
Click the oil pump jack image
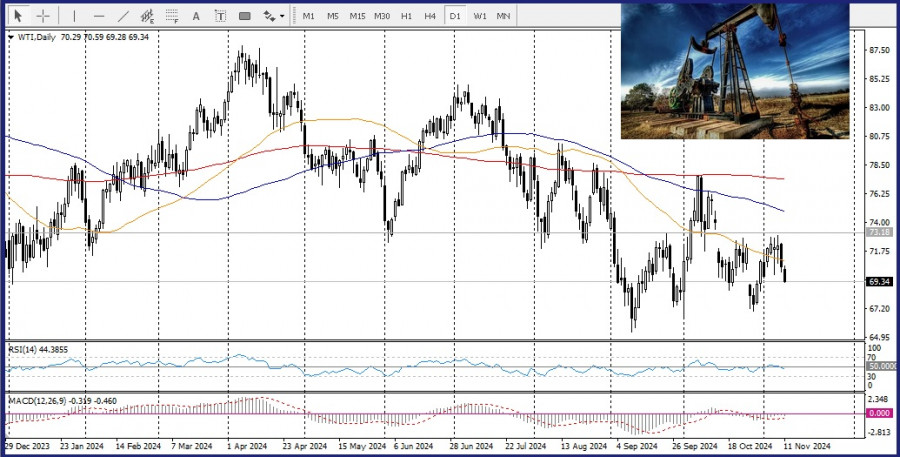coord(734,71)
